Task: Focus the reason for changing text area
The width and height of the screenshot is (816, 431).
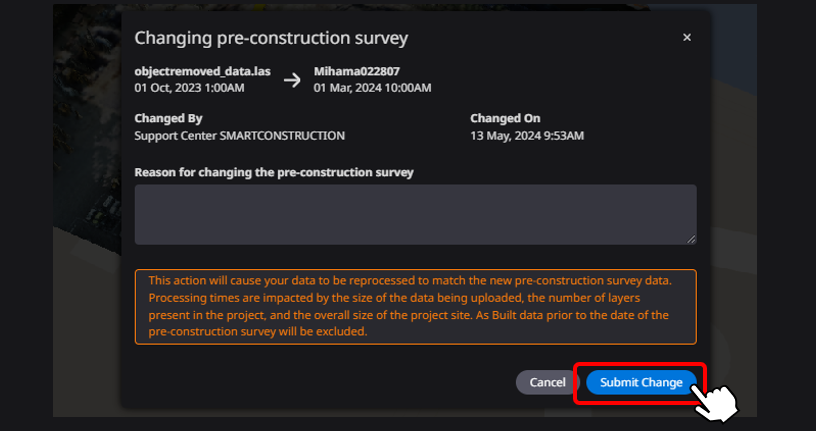Action: point(415,213)
